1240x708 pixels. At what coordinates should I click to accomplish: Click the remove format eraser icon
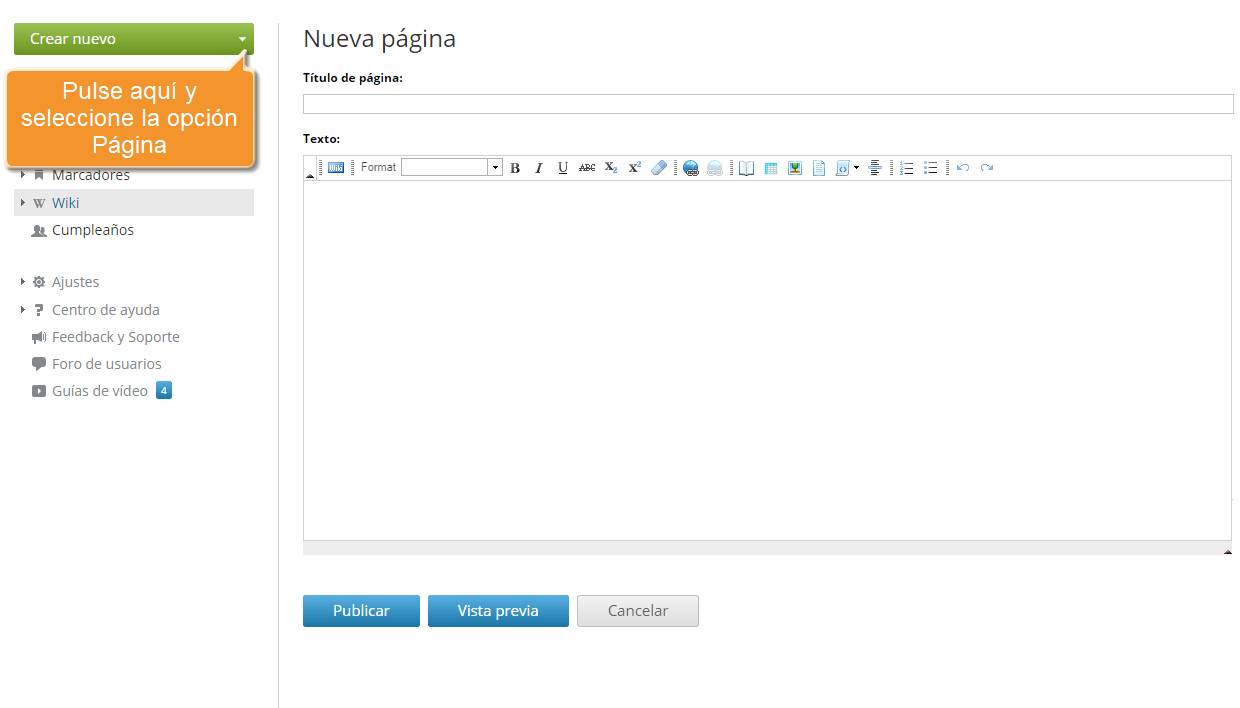pyautogui.click(x=659, y=168)
